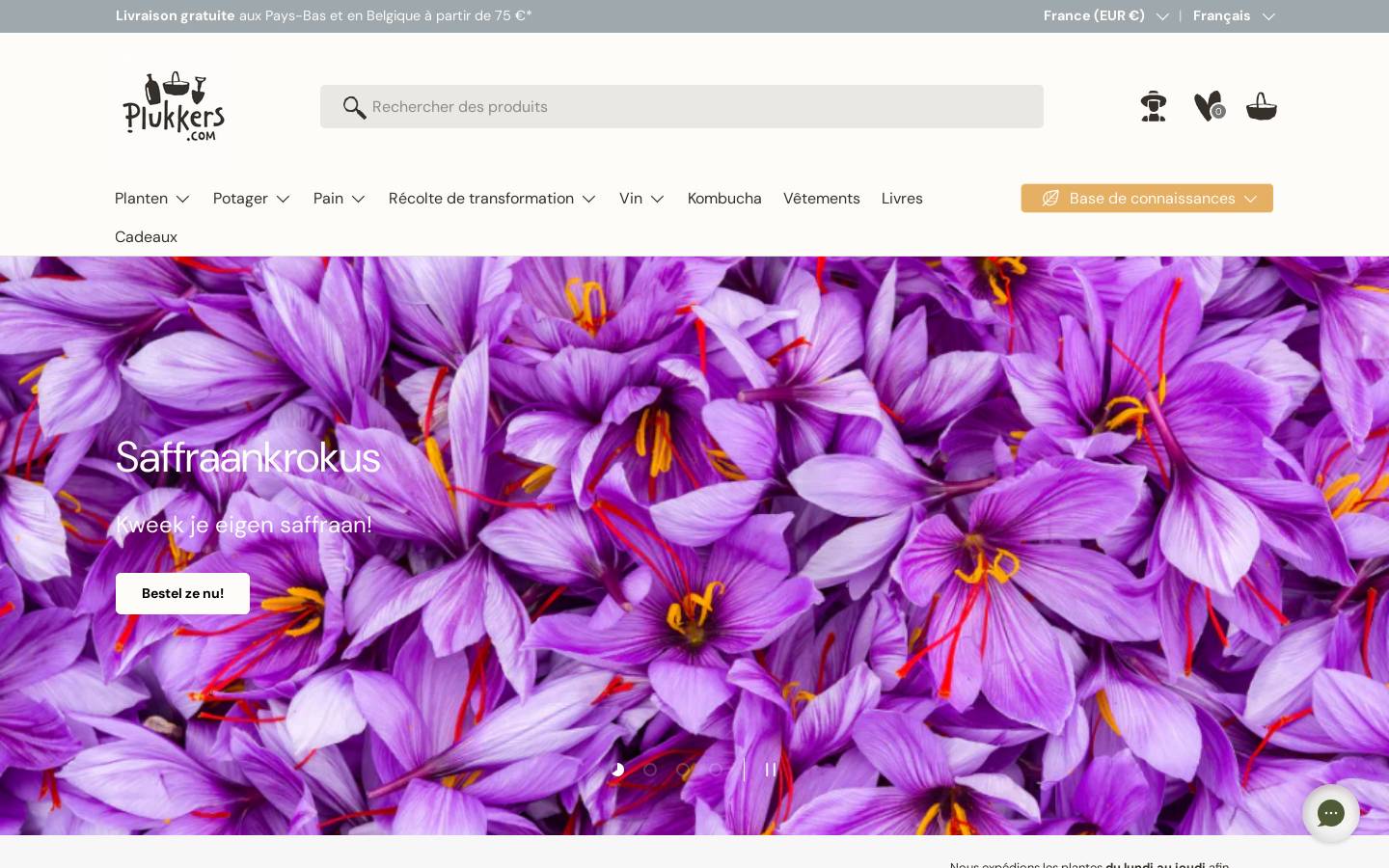Click leaf icon on Base de connaissances

click(1050, 198)
